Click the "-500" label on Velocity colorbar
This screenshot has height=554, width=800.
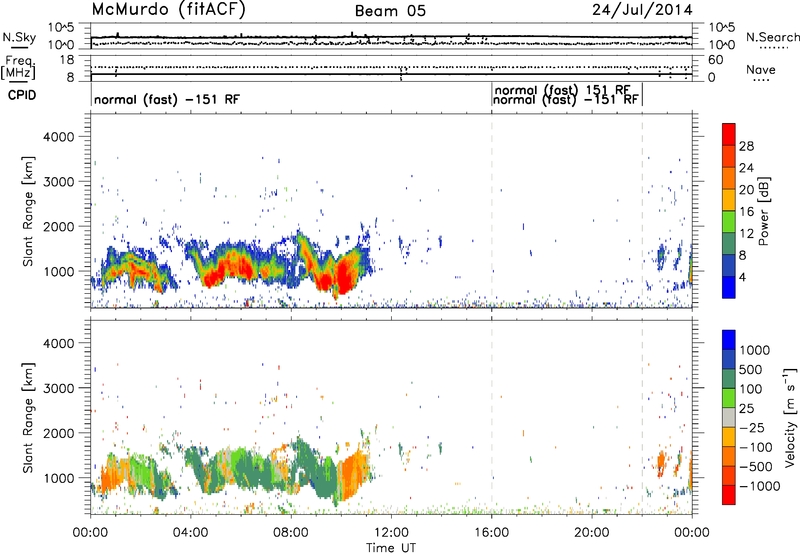(756, 467)
